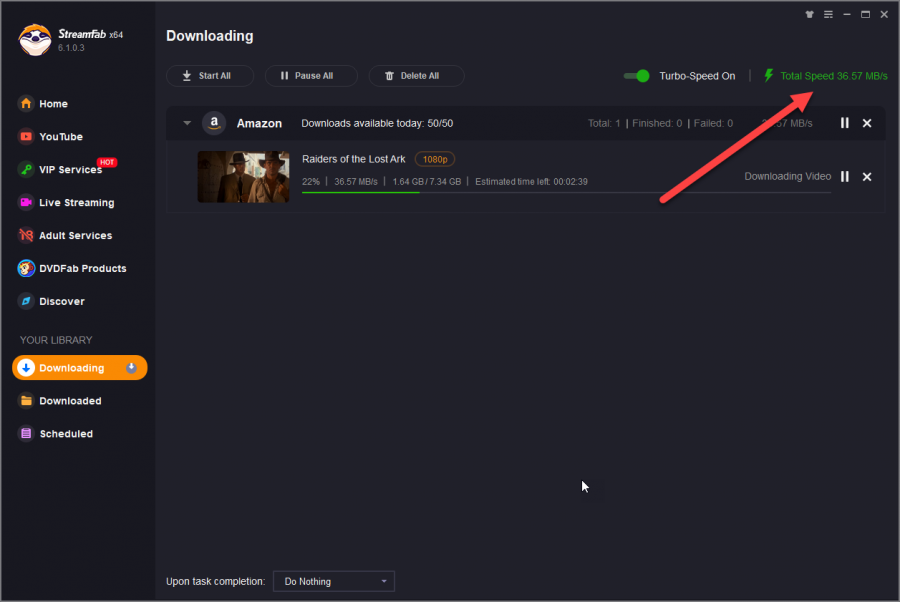Viewport: 900px width, 602px height.
Task: Click the Home house icon
Action: [x=26, y=103]
